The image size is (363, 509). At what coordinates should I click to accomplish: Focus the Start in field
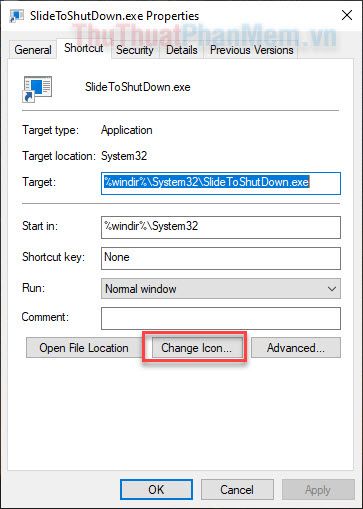[x=221, y=227]
